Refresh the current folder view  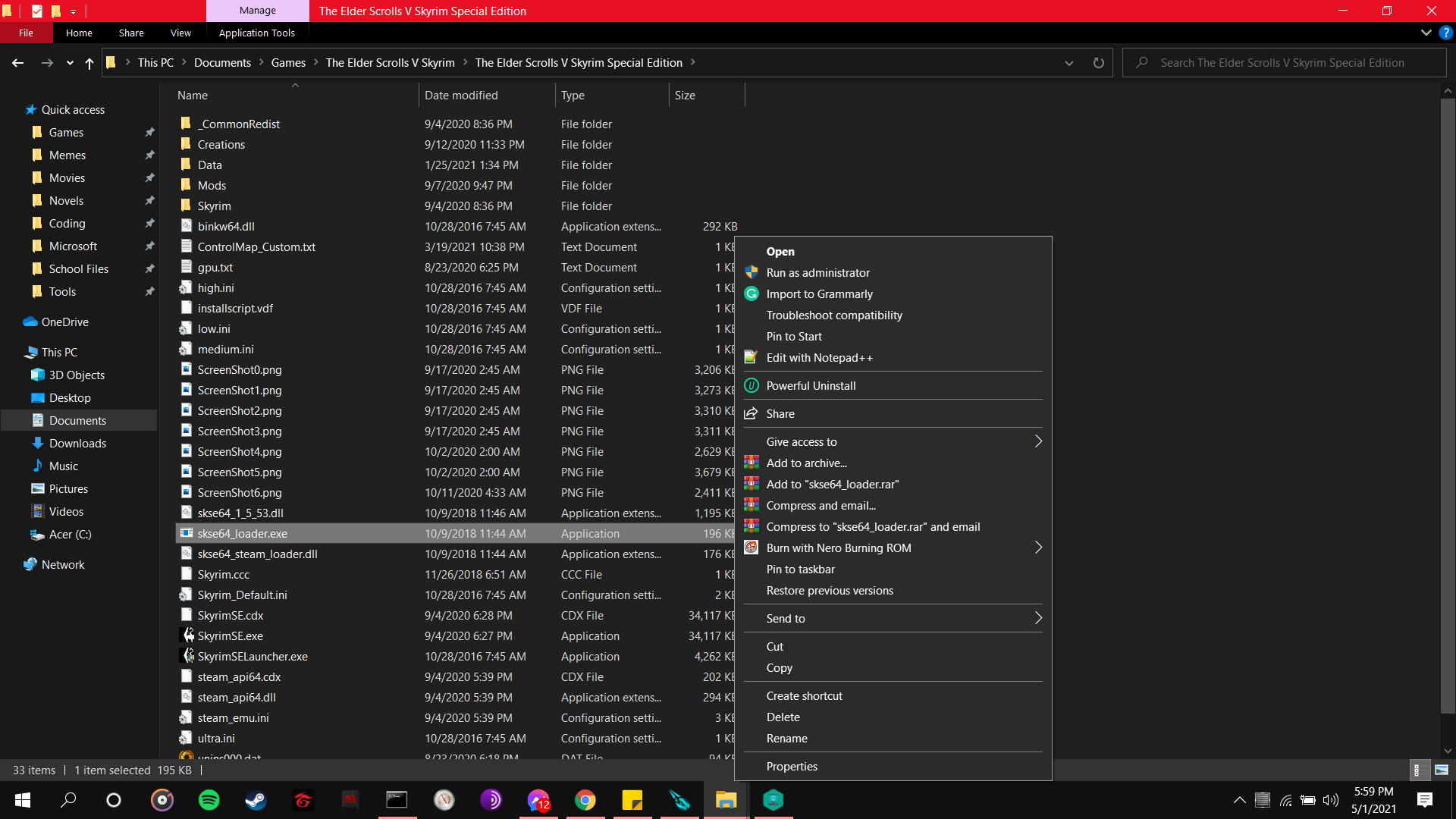coord(1098,63)
